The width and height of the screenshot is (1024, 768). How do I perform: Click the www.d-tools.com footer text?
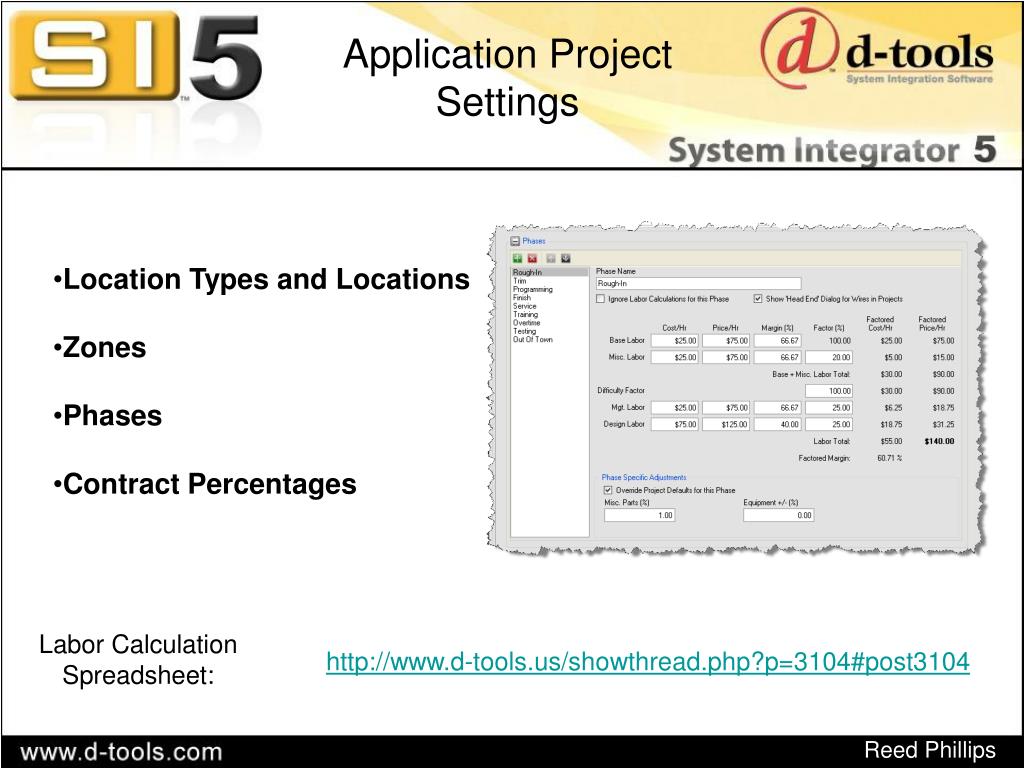[x=121, y=752]
